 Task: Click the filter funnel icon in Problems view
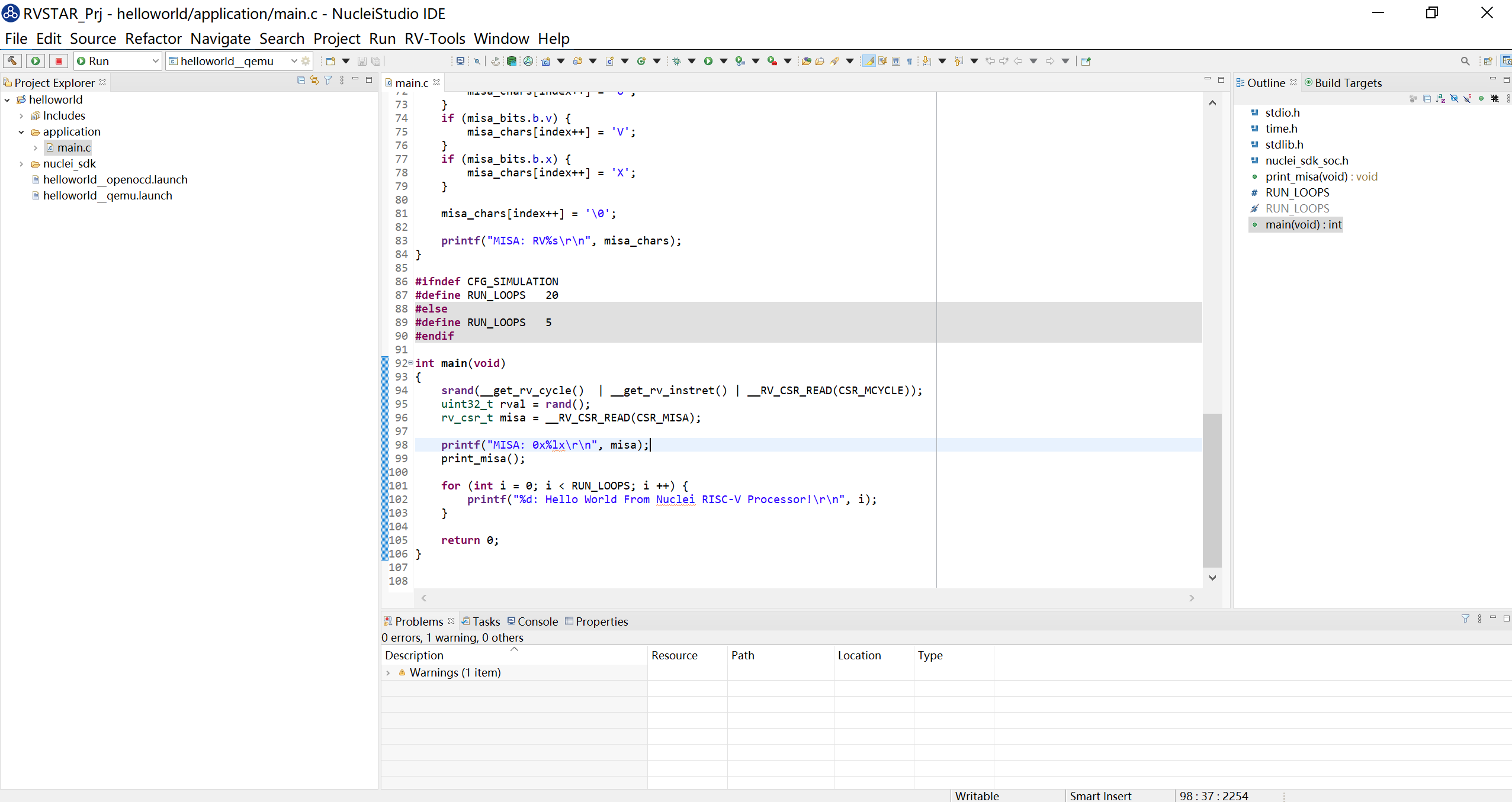coord(1465,619)
